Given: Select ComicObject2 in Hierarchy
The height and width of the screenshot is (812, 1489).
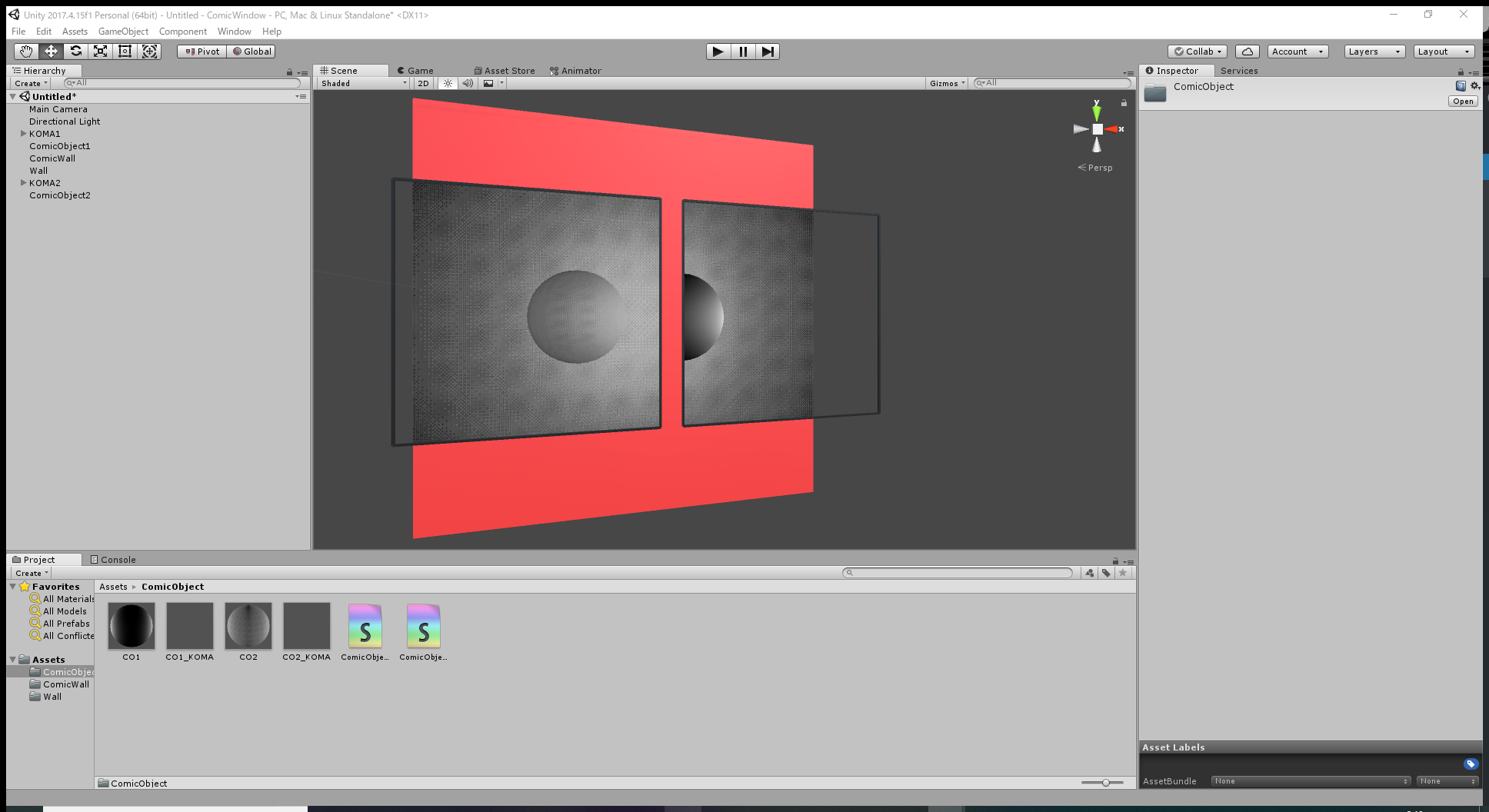Looking at the screenshot, I should (x=60, y=195).
